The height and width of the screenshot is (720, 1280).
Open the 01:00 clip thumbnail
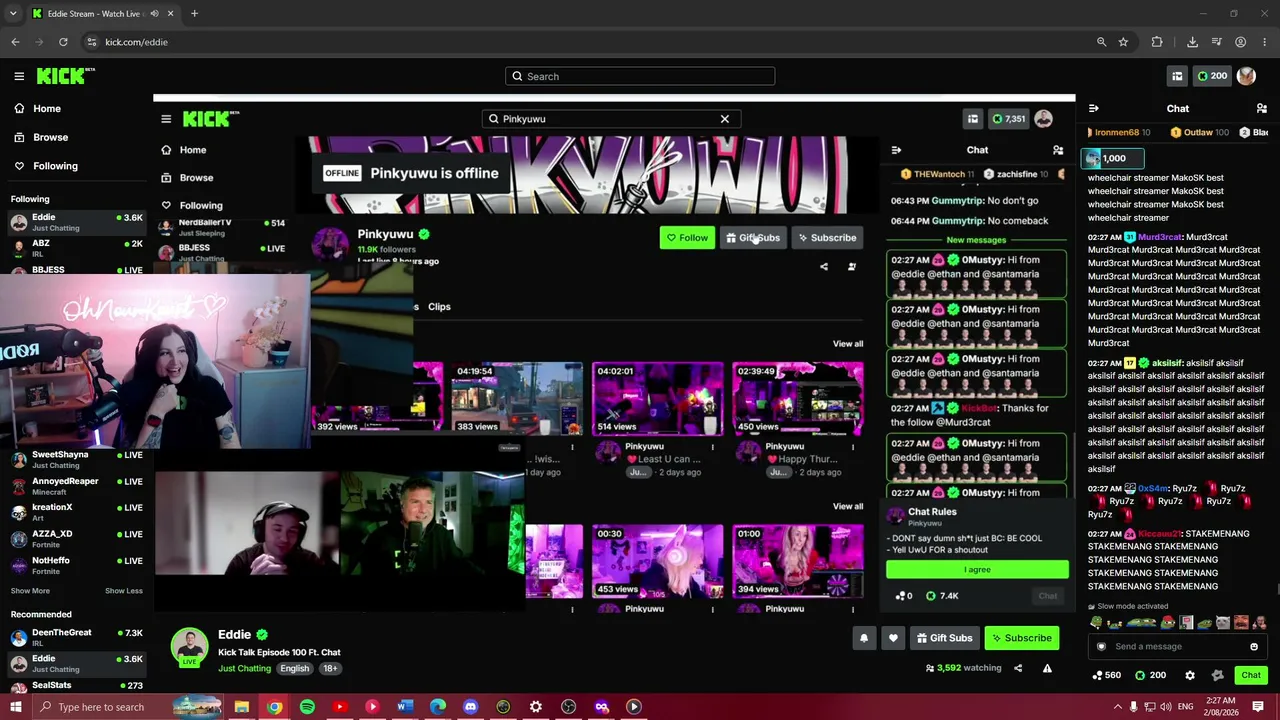point(798,561)
